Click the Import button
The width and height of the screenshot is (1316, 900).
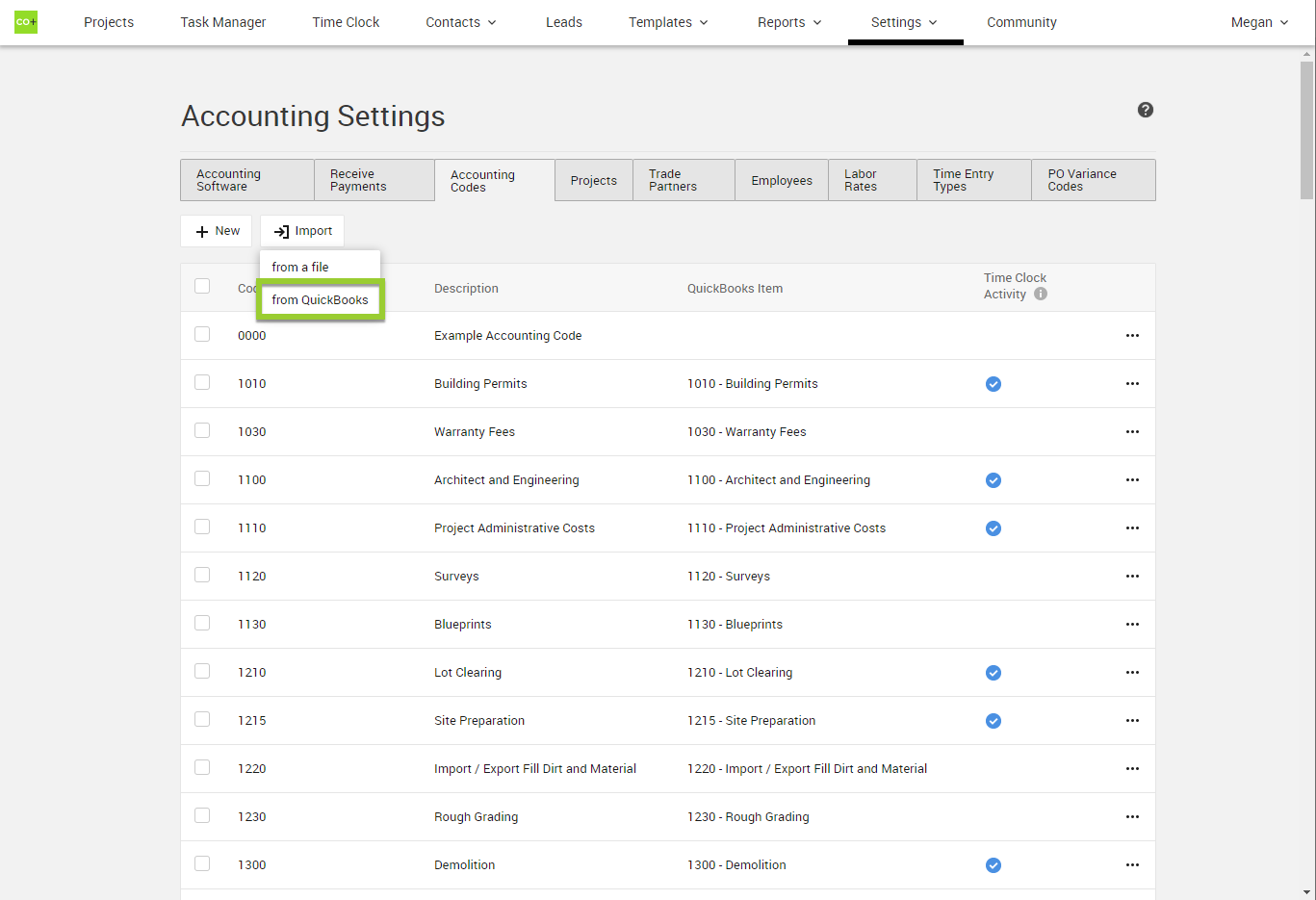(302, 231)
